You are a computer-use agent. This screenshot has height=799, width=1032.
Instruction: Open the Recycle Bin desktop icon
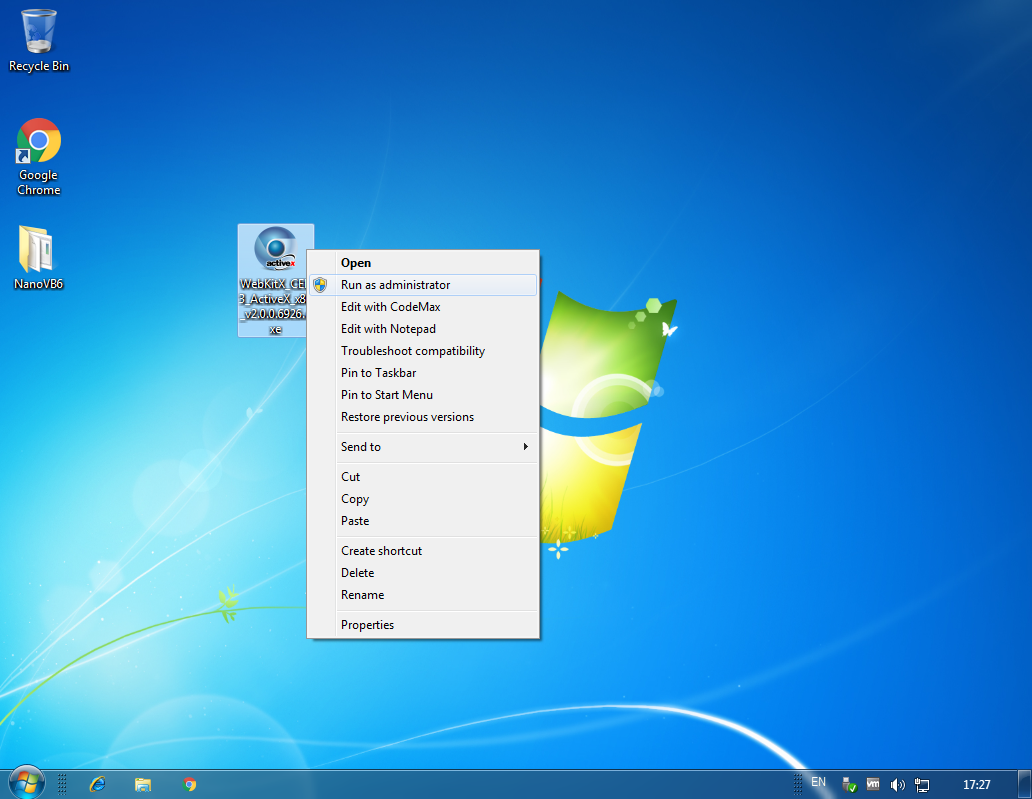39,39
